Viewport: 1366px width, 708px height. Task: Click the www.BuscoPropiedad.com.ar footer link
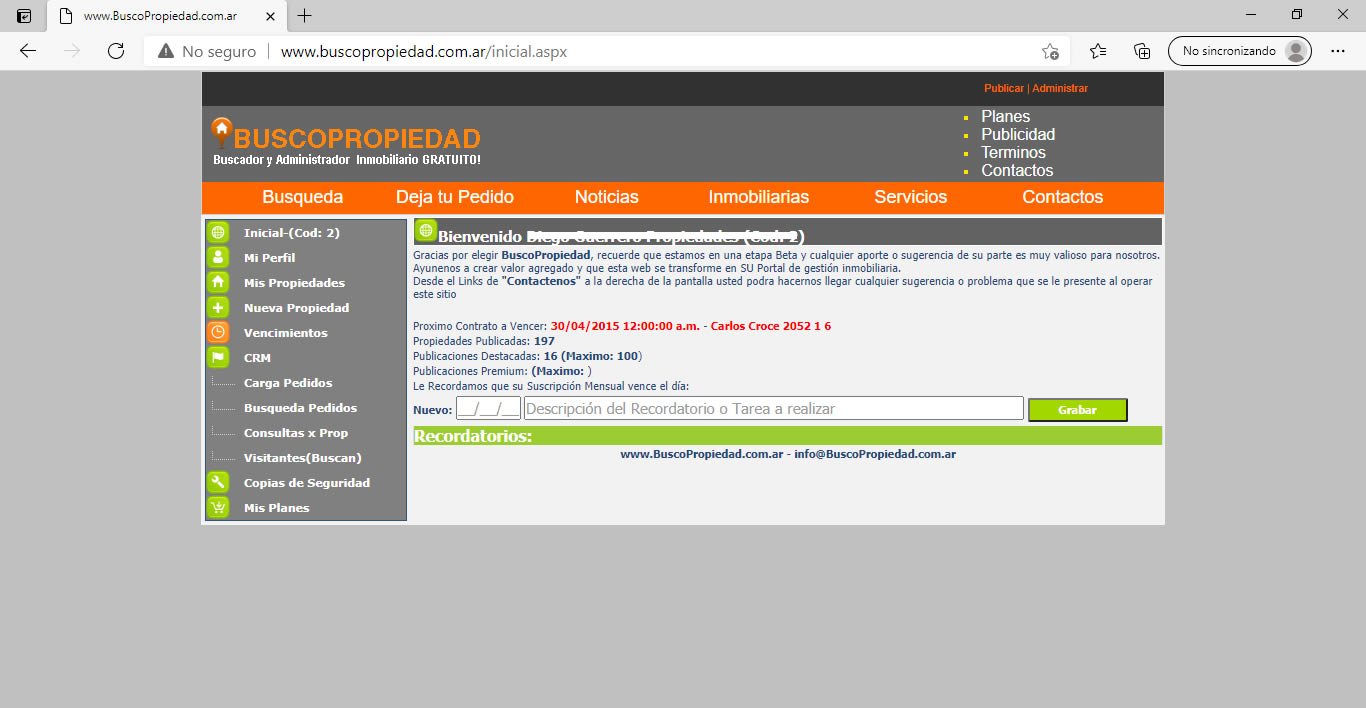click(701, 454)
